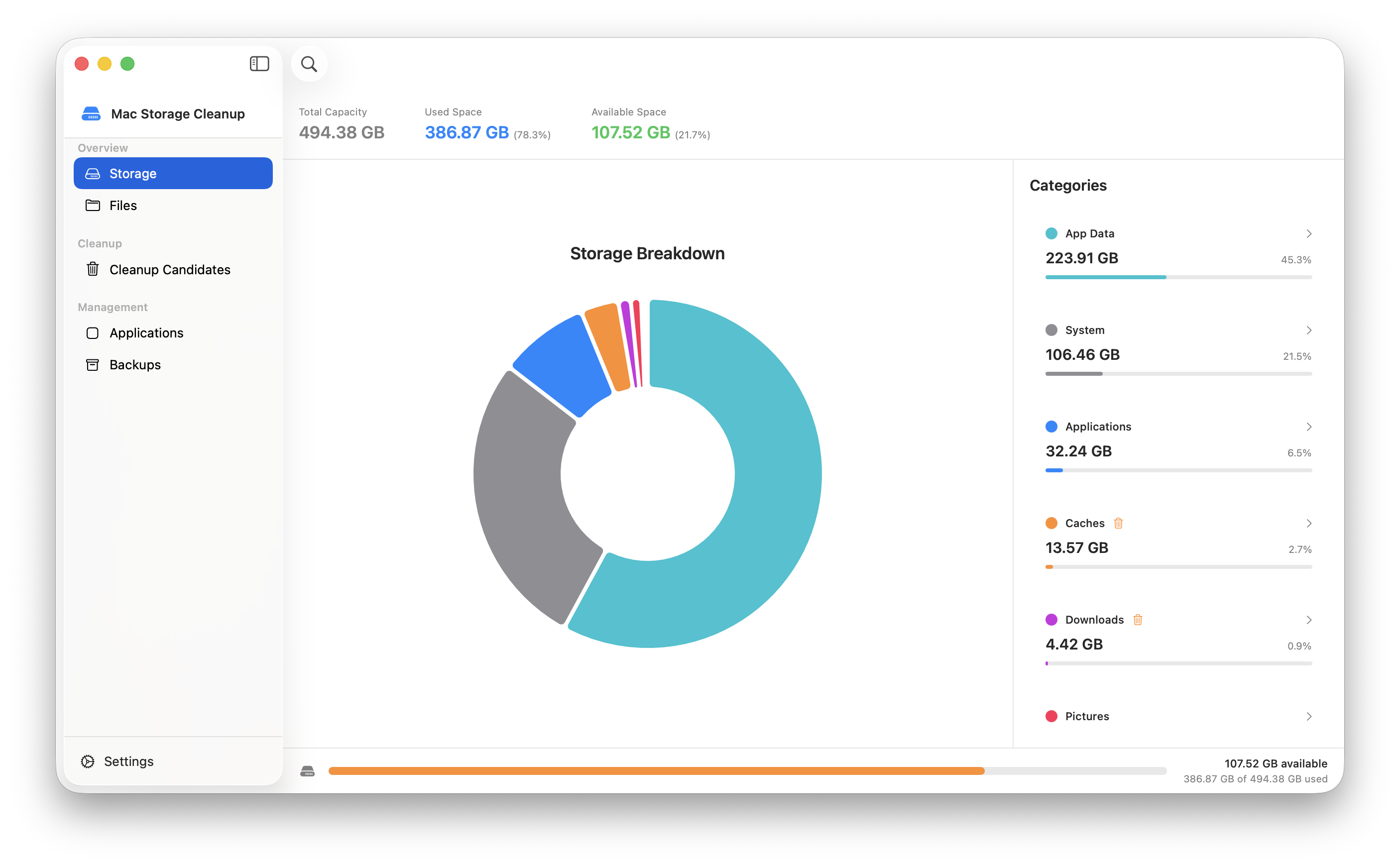Open Settings at sidebar bottom
Screen dimensions: 1400x867
point(117,761)
